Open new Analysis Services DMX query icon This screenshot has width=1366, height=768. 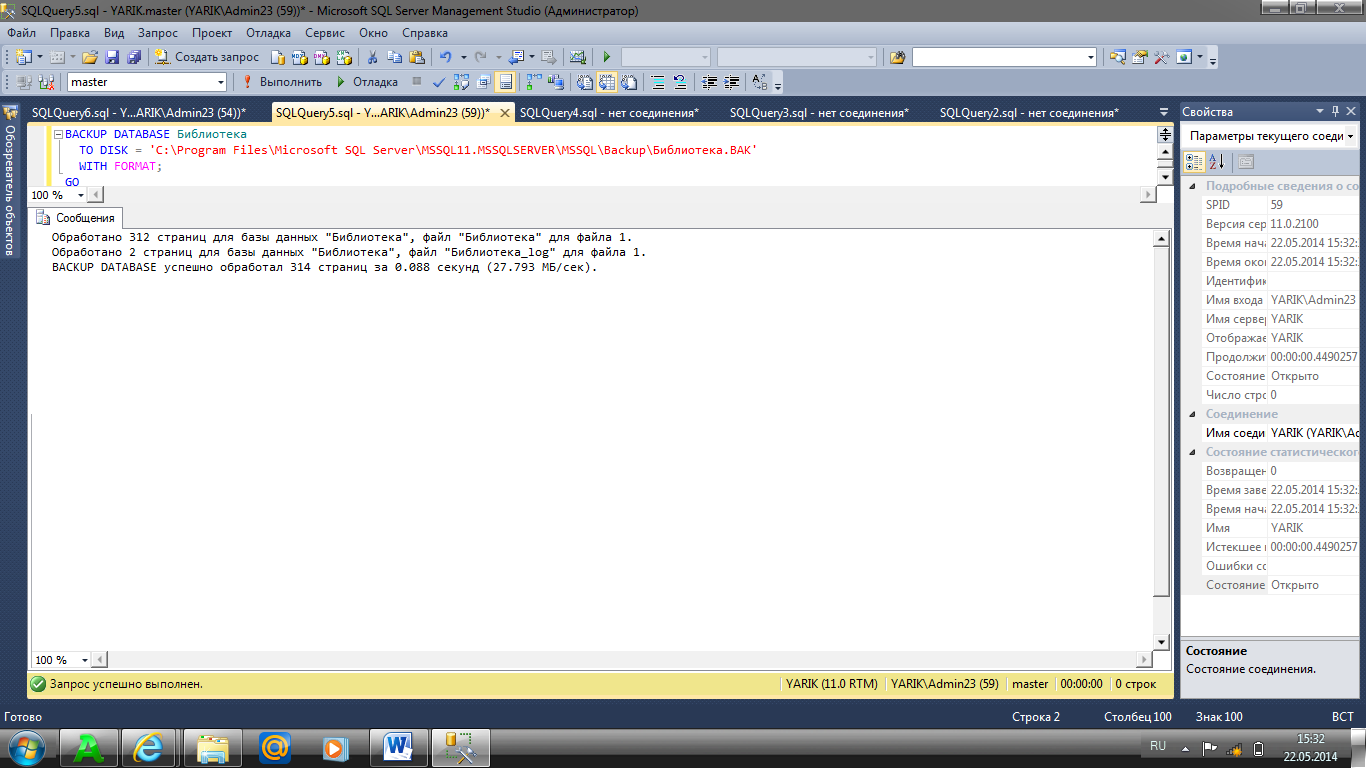click(321, 57)
